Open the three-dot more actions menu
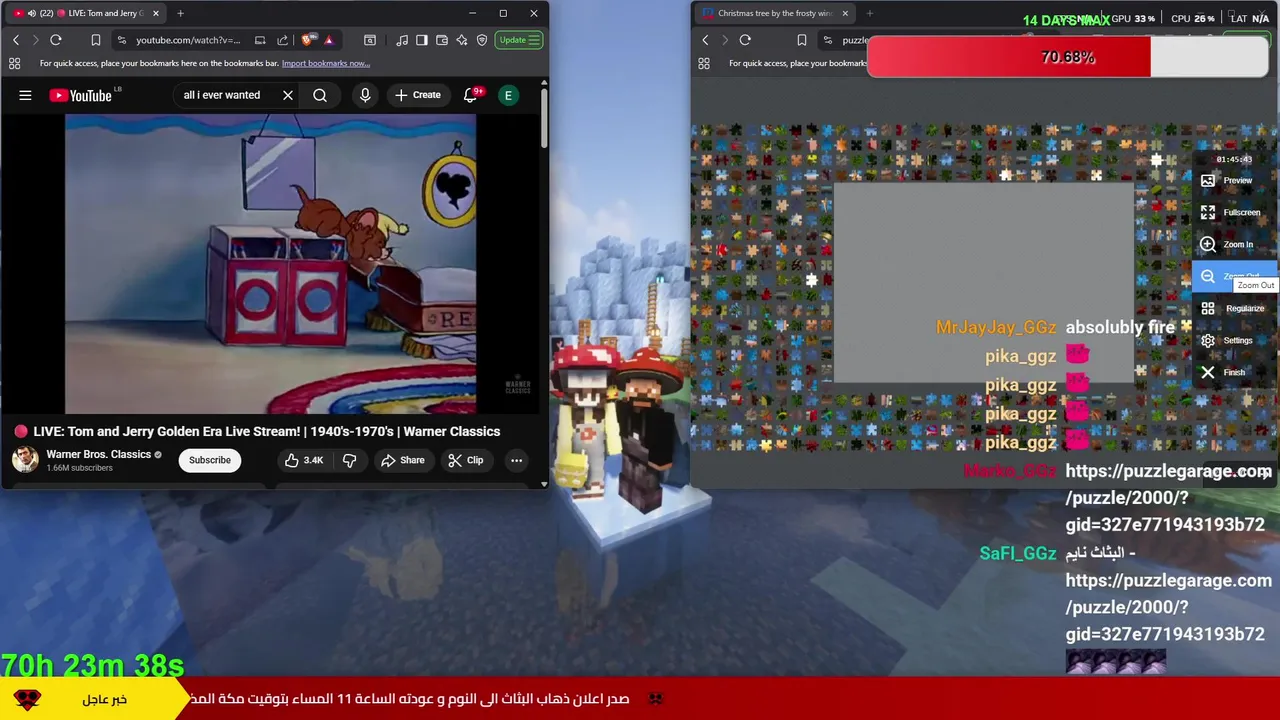This screenshot has height=720, width=1280. [516, 460]
